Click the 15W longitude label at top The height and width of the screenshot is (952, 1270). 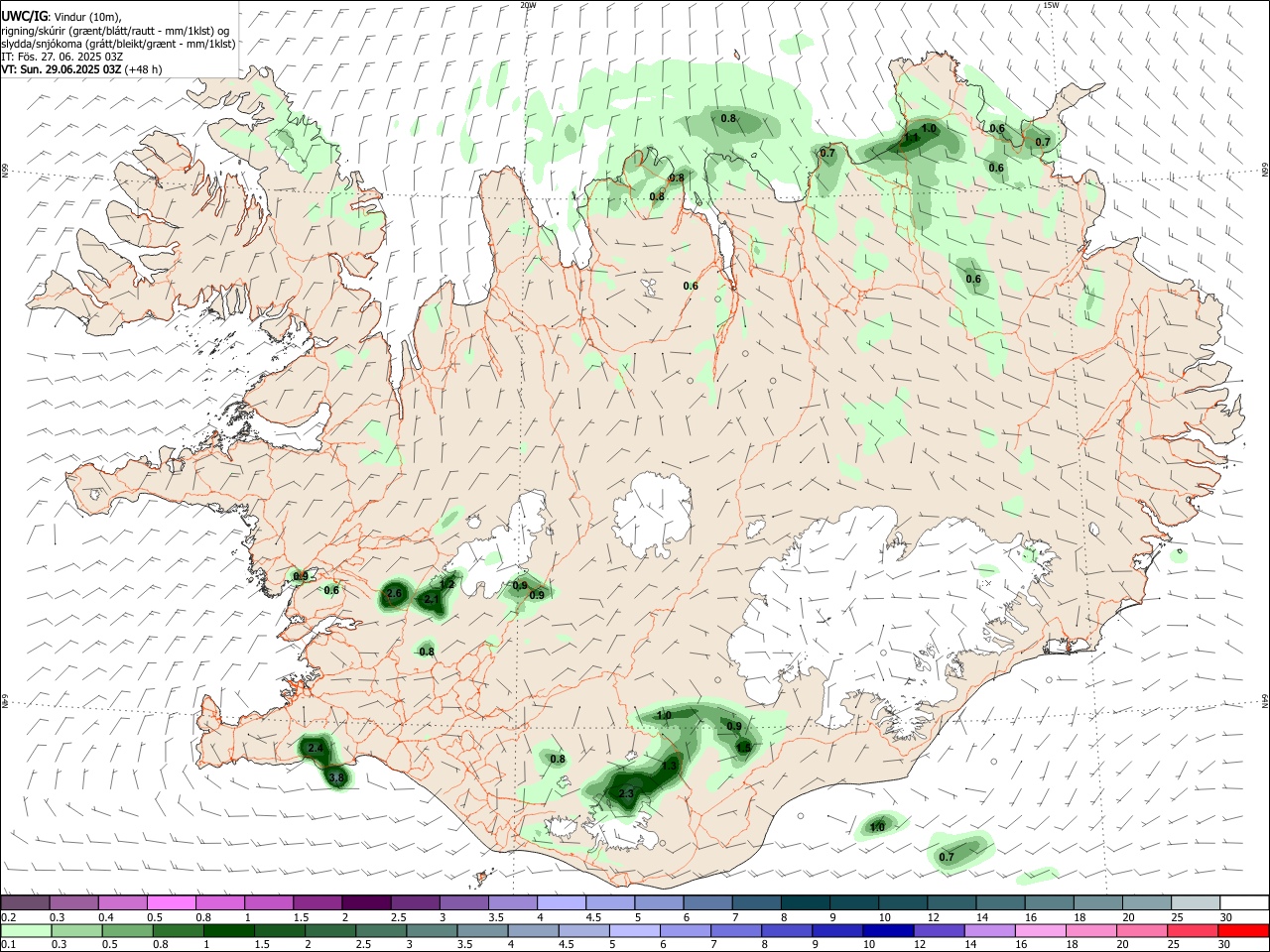1051,5
